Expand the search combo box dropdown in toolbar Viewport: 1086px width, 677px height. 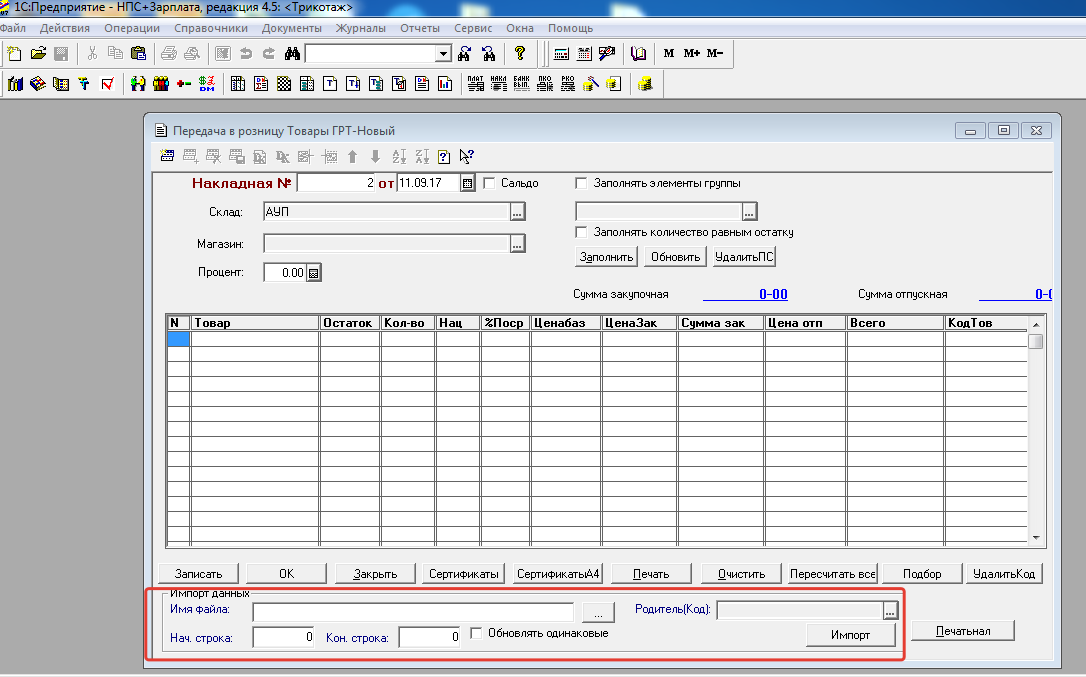coord(443,53)
